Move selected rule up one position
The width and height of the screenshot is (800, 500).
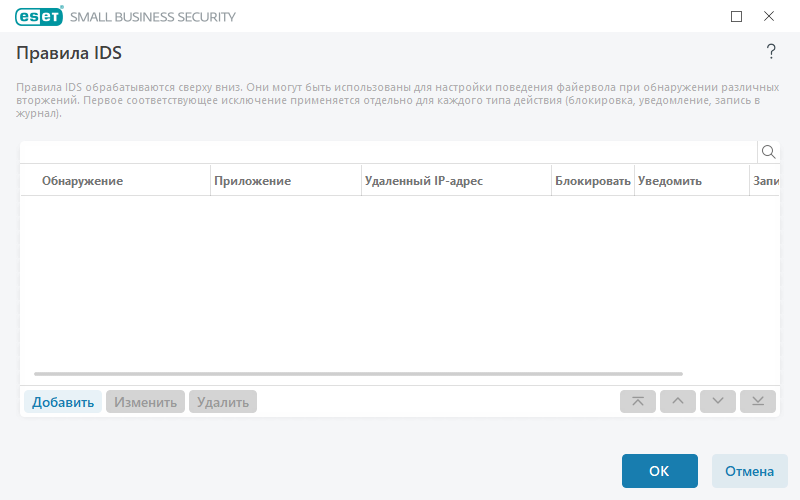(677, 401)
